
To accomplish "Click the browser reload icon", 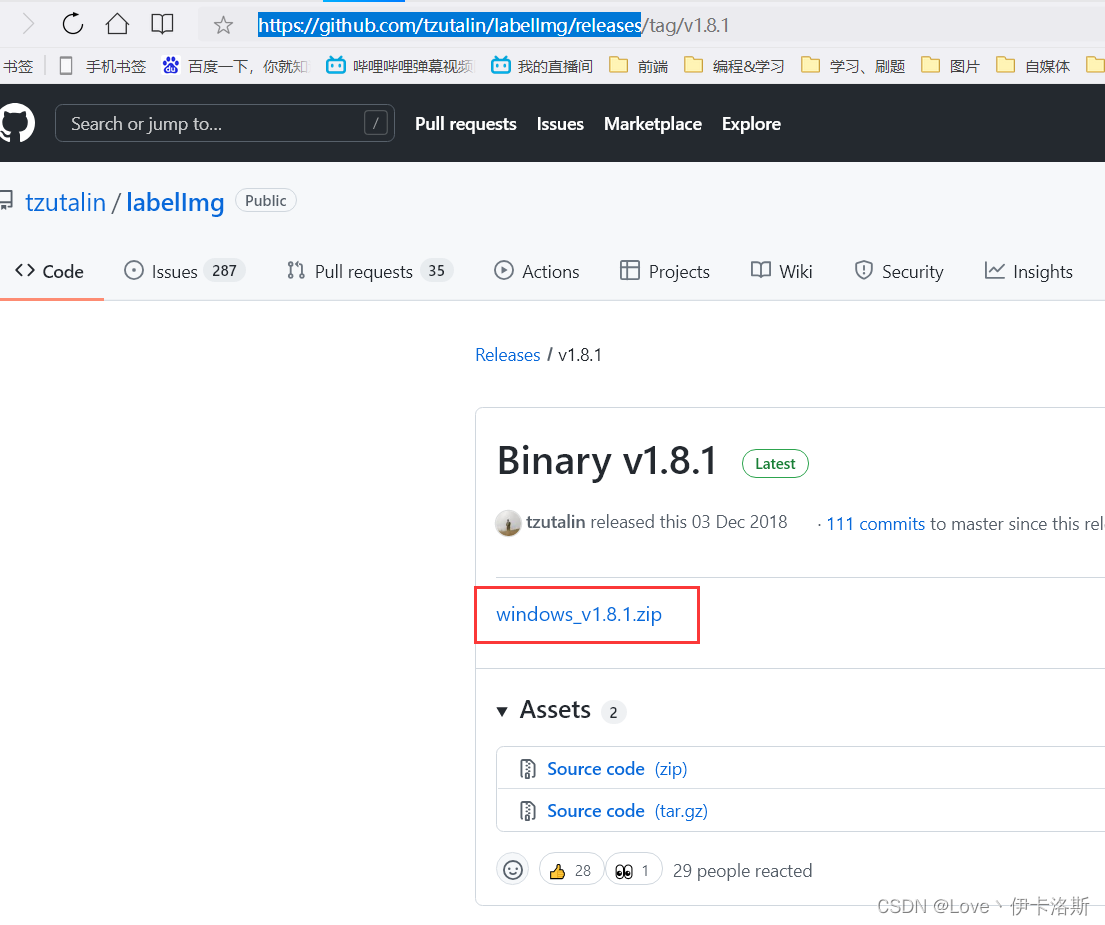I will [x=73, y=24].
